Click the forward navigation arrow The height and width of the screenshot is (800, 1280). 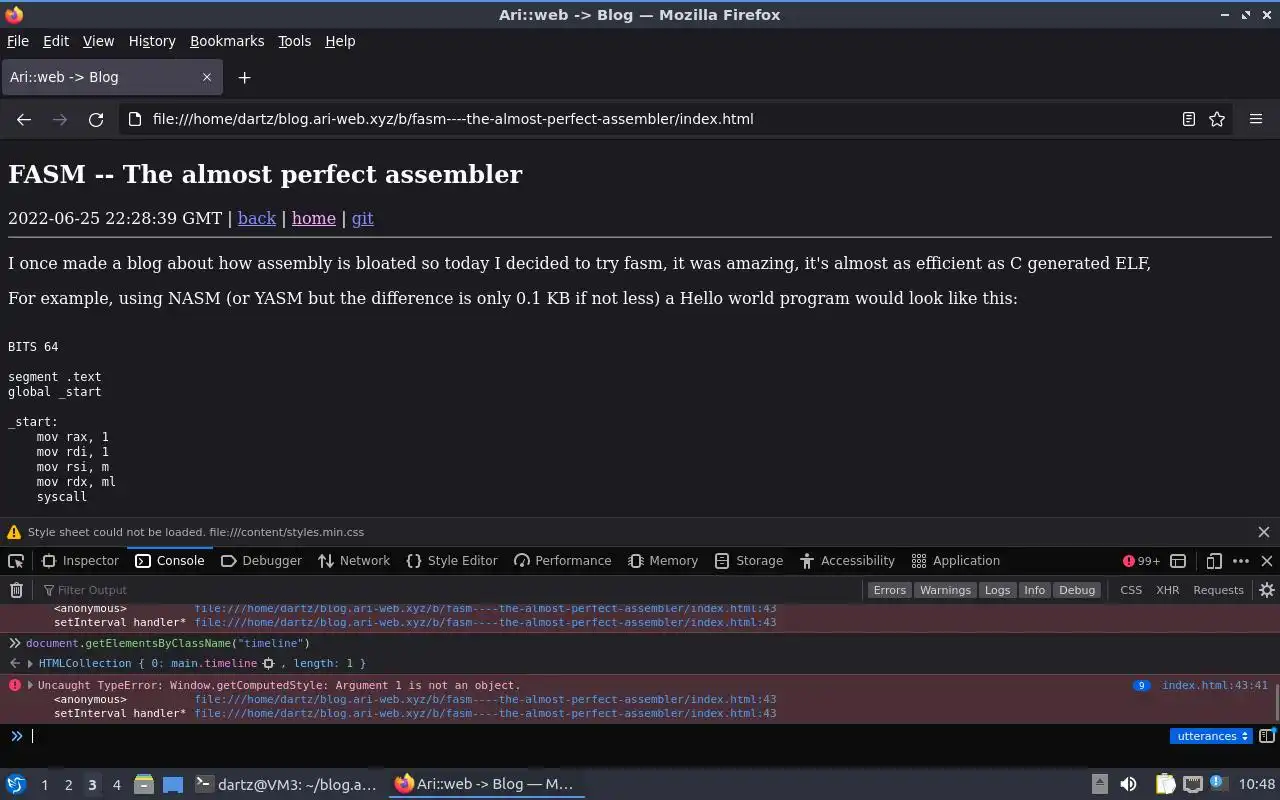60,119
